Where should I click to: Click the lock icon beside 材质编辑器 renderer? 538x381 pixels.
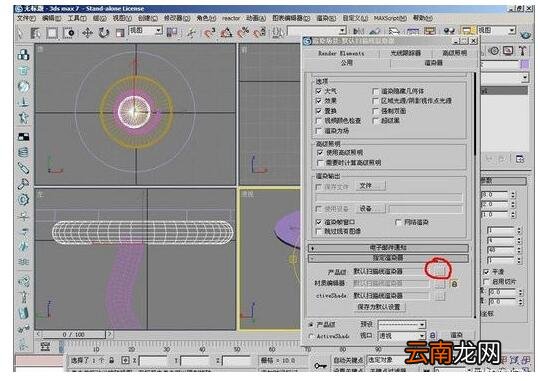coord(454,284)
